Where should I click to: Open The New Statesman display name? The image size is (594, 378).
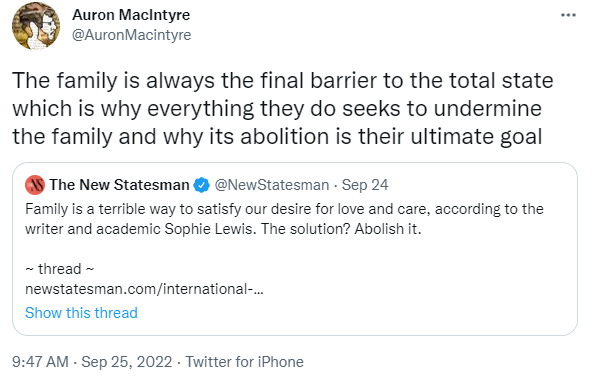119,185
